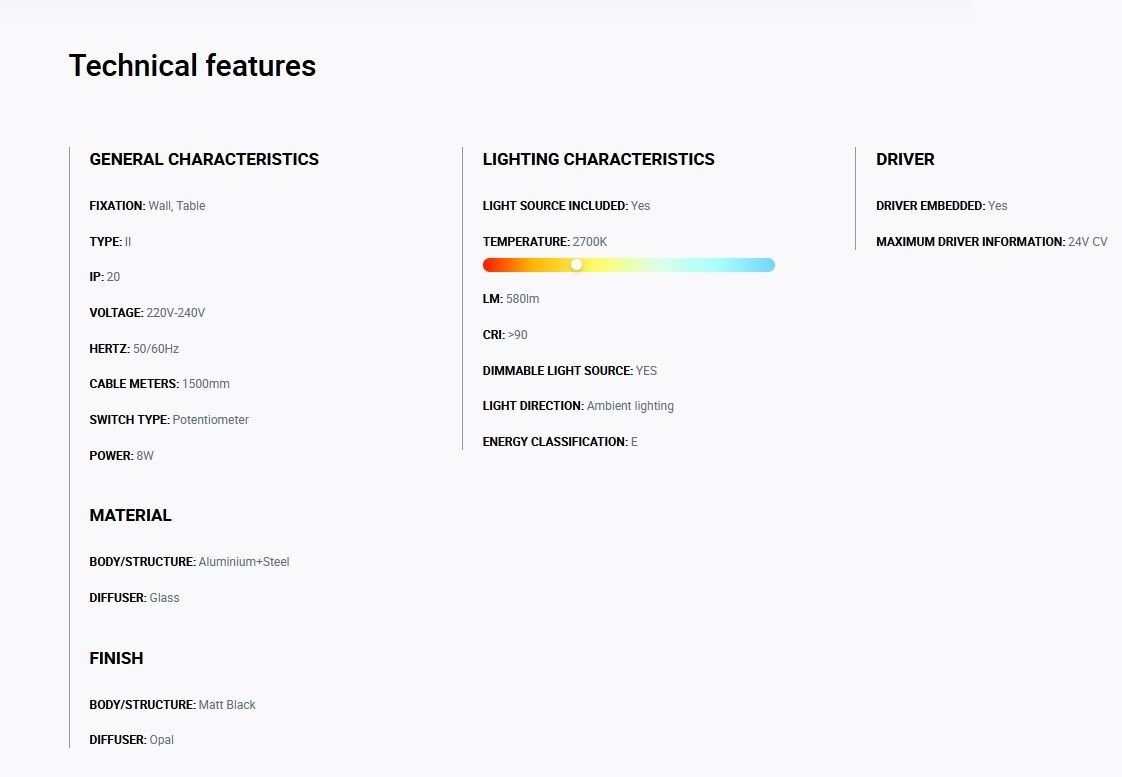
Task: Select the LIGHTING CHARACTERISTICS heading
Action: pos(598,159)
